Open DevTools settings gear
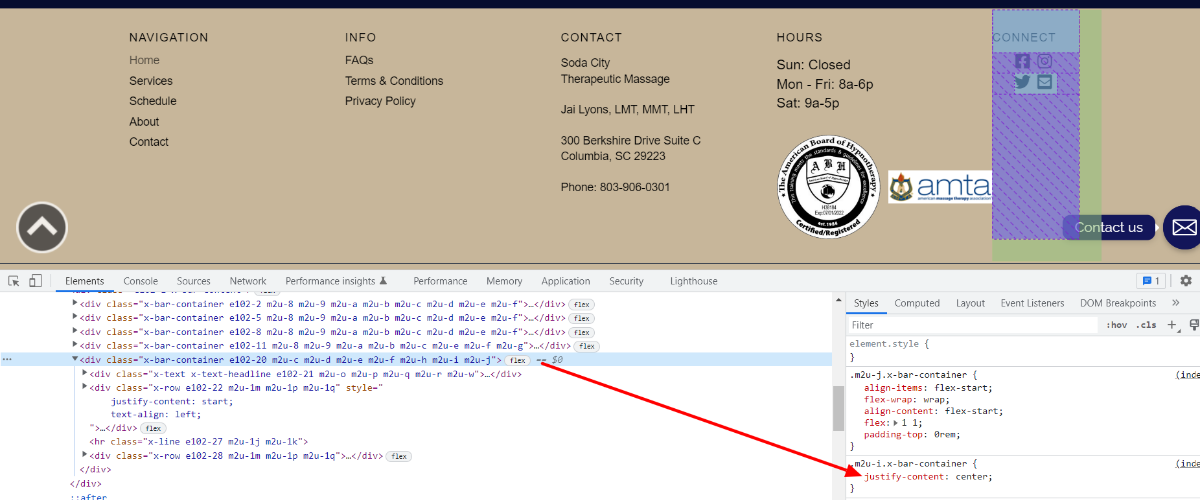Viewport: 1200px width, 500px height. pyautogui.click(x=1186, y=281)
